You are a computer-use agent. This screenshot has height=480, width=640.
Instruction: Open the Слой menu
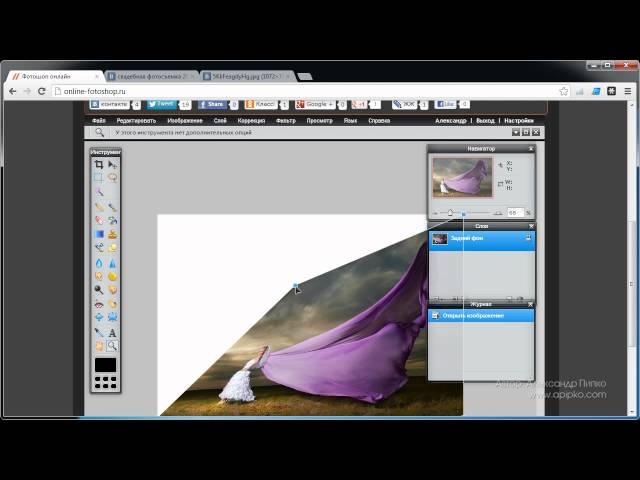[220, 121]
